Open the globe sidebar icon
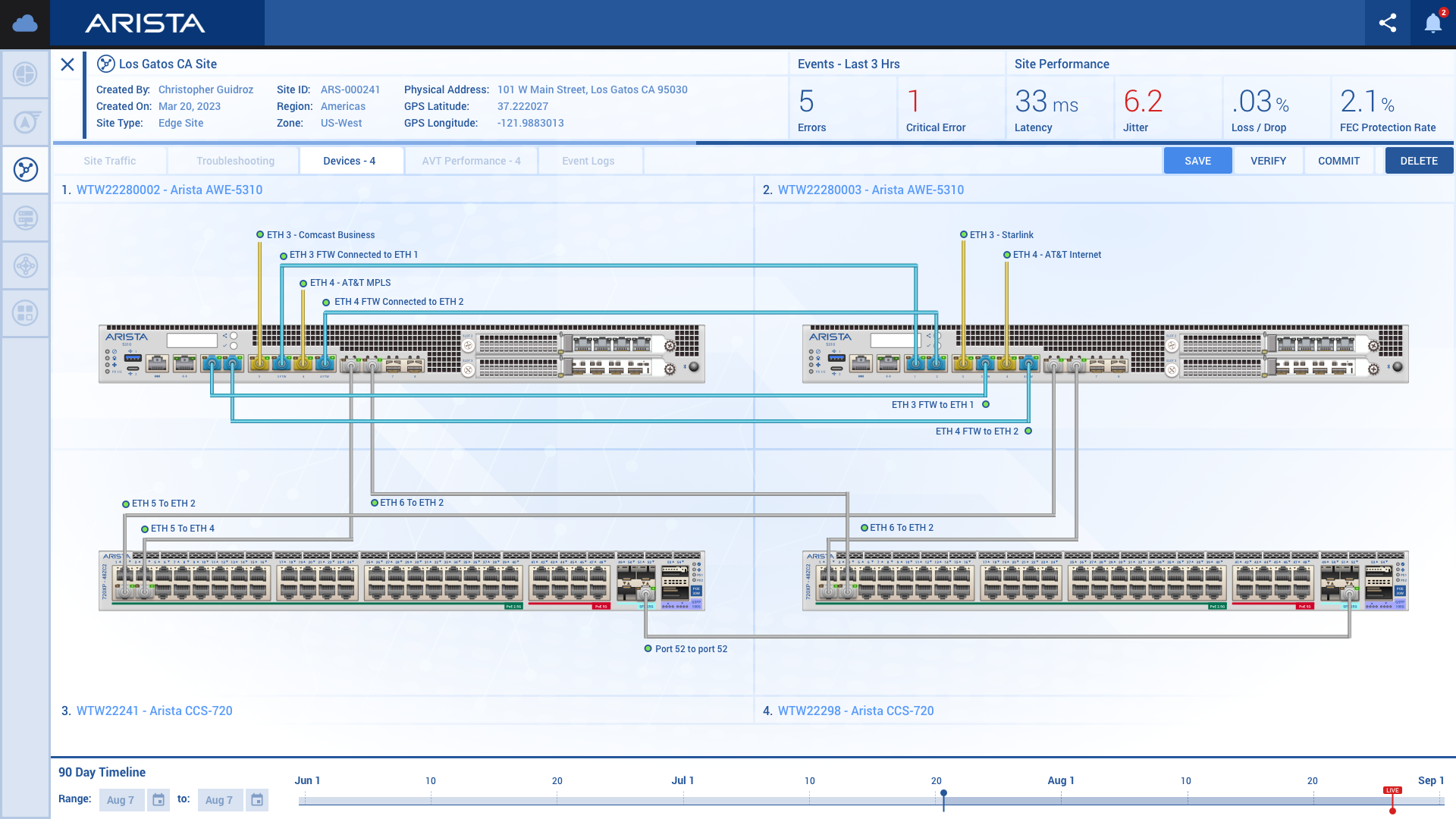The image size is (1456, 819). [x=25, y=74]
